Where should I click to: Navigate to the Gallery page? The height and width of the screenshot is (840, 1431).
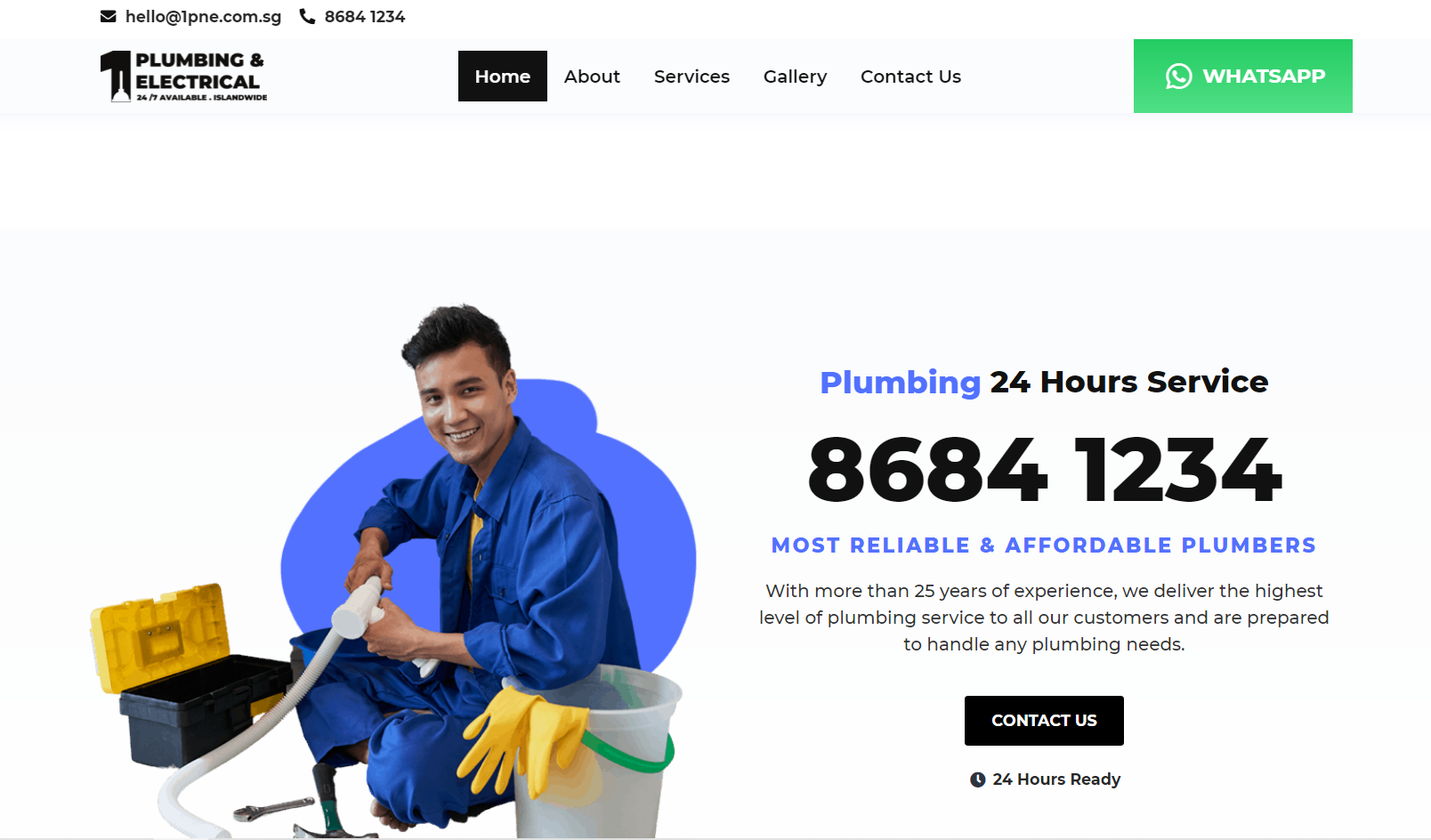click(x=795, y=77)
